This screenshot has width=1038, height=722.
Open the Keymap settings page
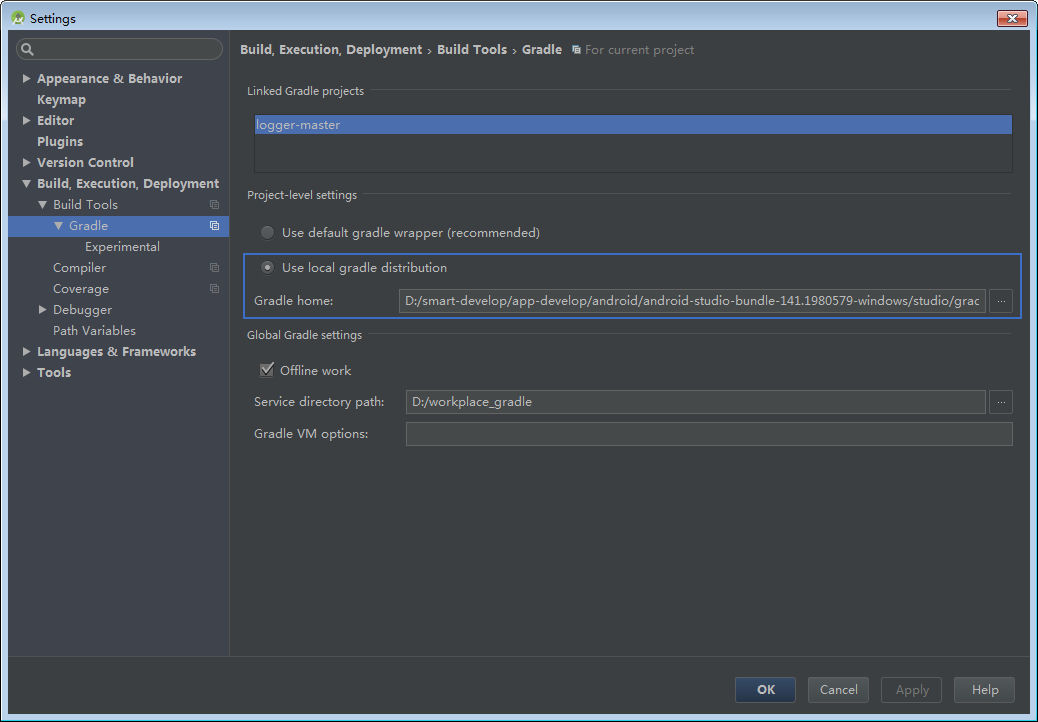coord(61,100)
